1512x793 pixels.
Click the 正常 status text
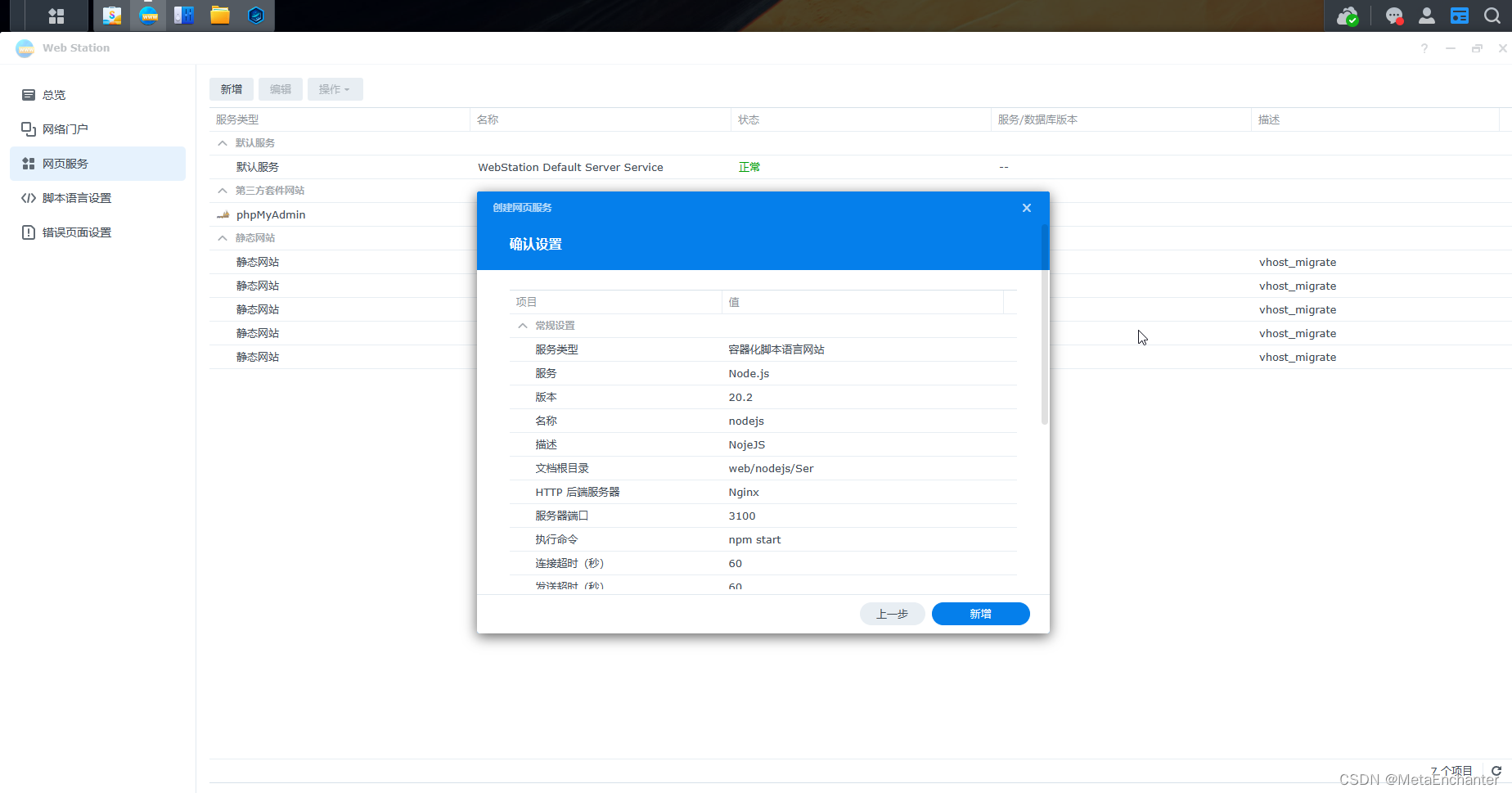[749, 167]
